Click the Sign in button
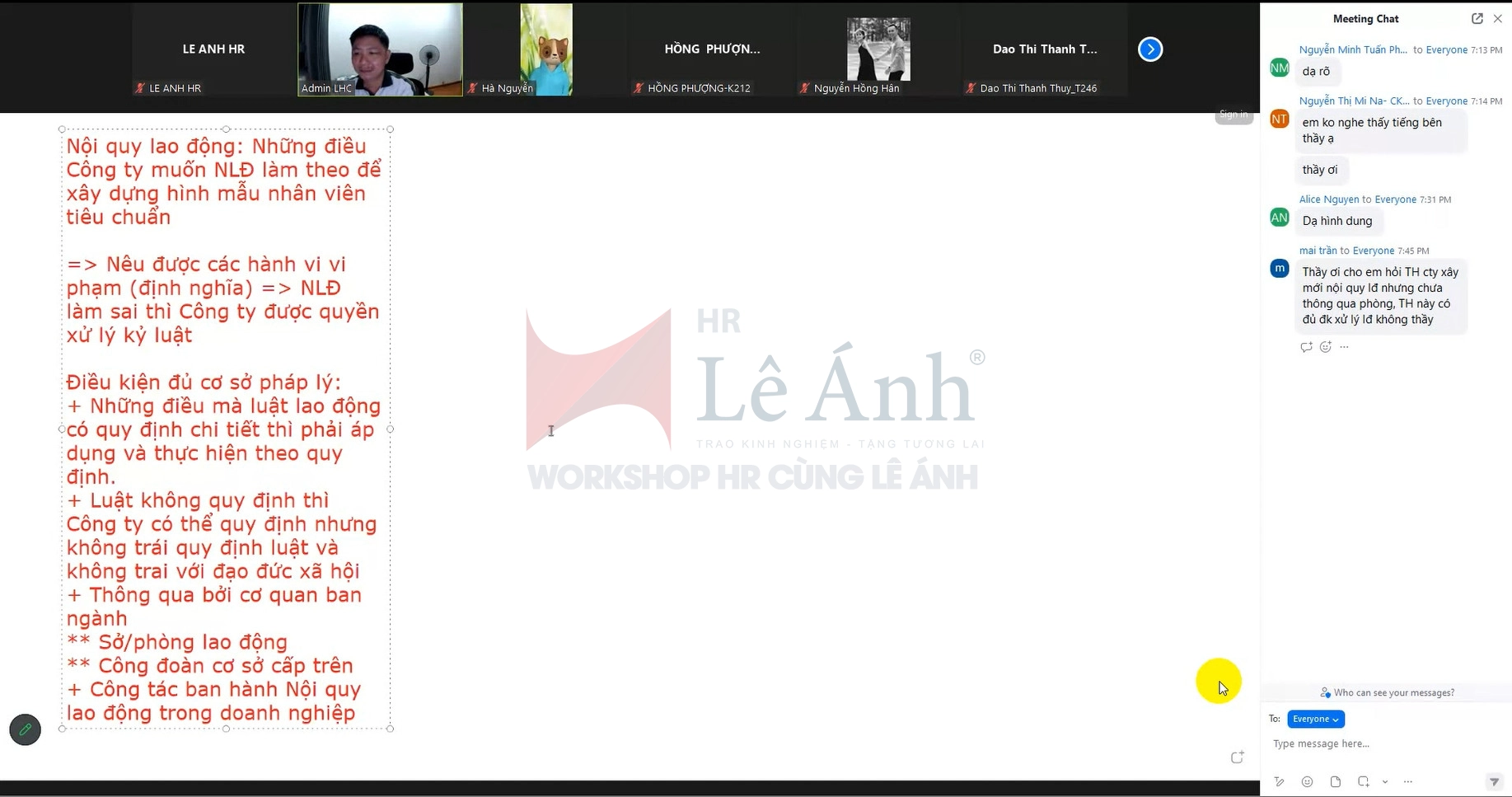 point(1233,115)
